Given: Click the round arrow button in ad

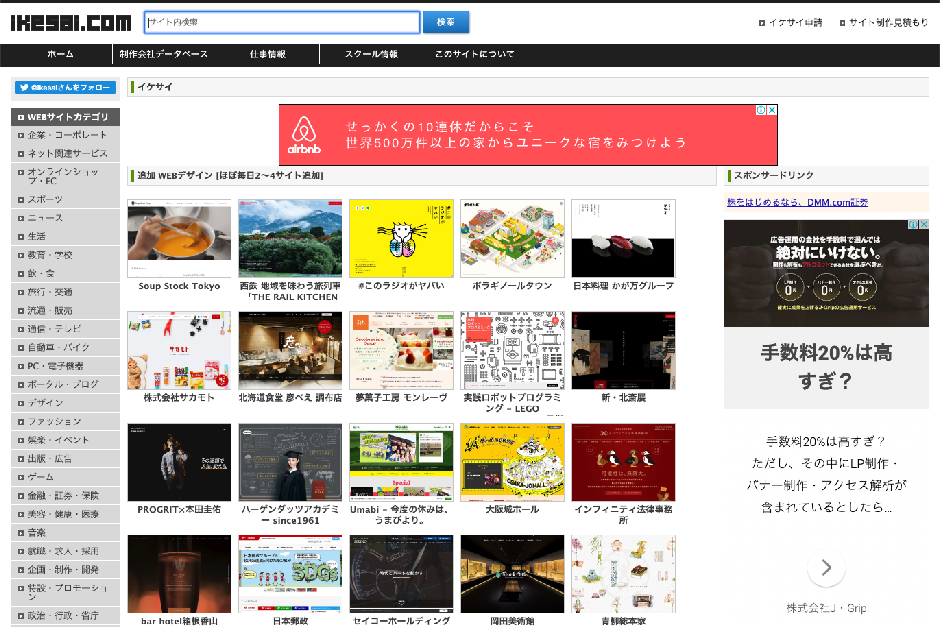Looking at the screenshot, I should point(826,567).
